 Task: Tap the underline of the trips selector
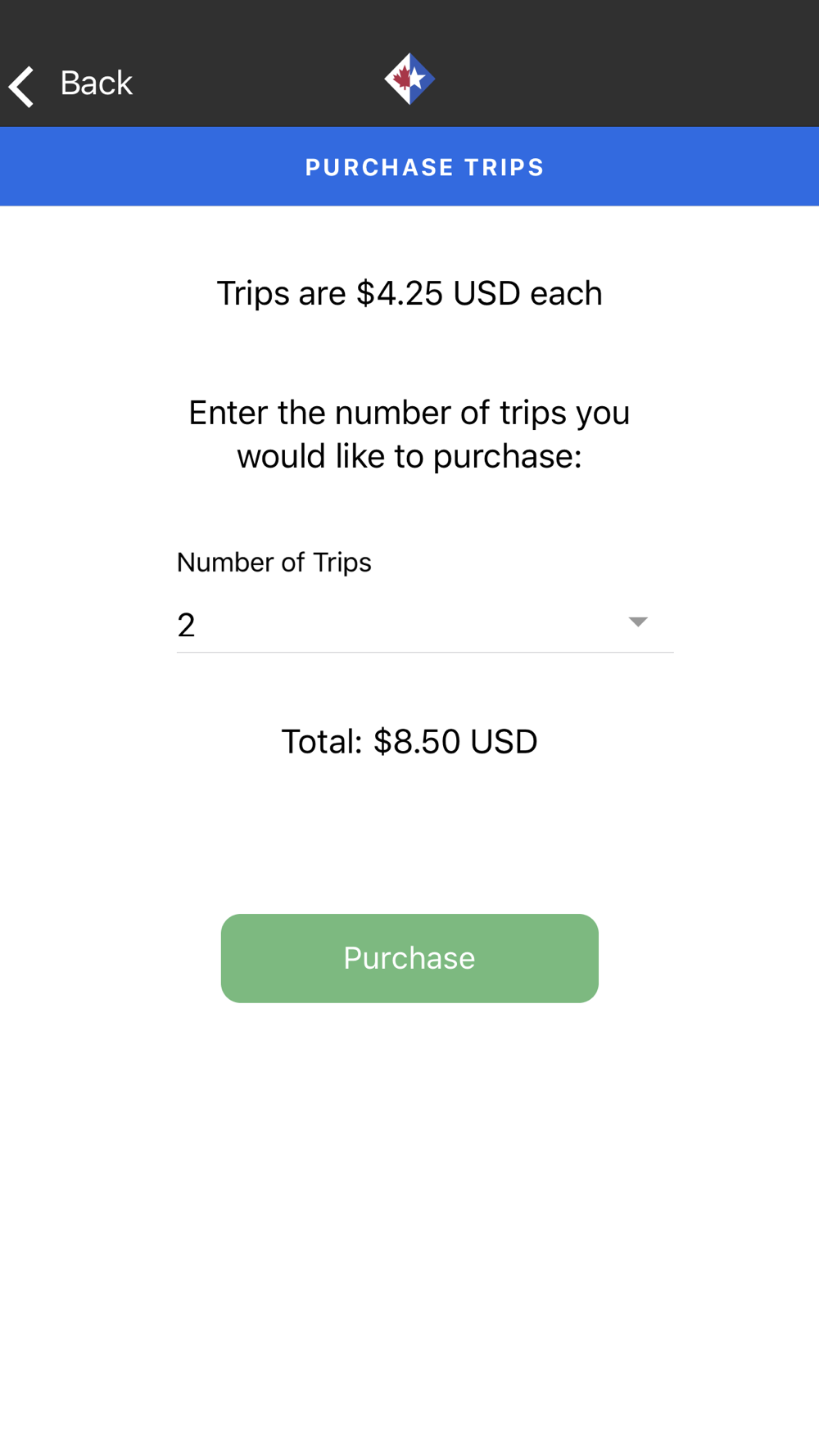click(x=425, y=653)
